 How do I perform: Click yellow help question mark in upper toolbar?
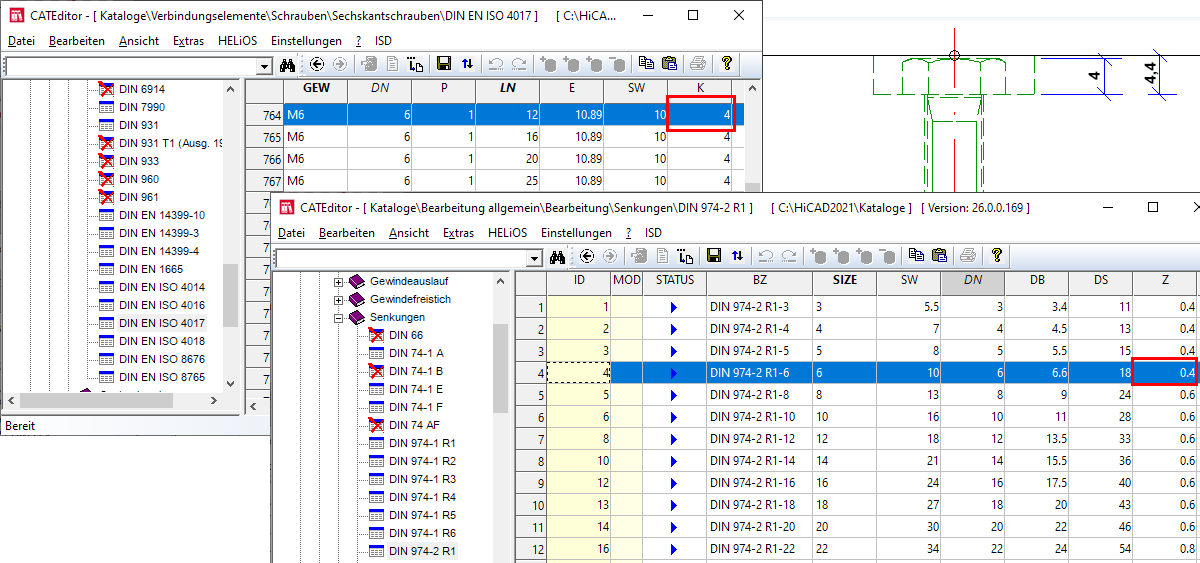(727, 64)
